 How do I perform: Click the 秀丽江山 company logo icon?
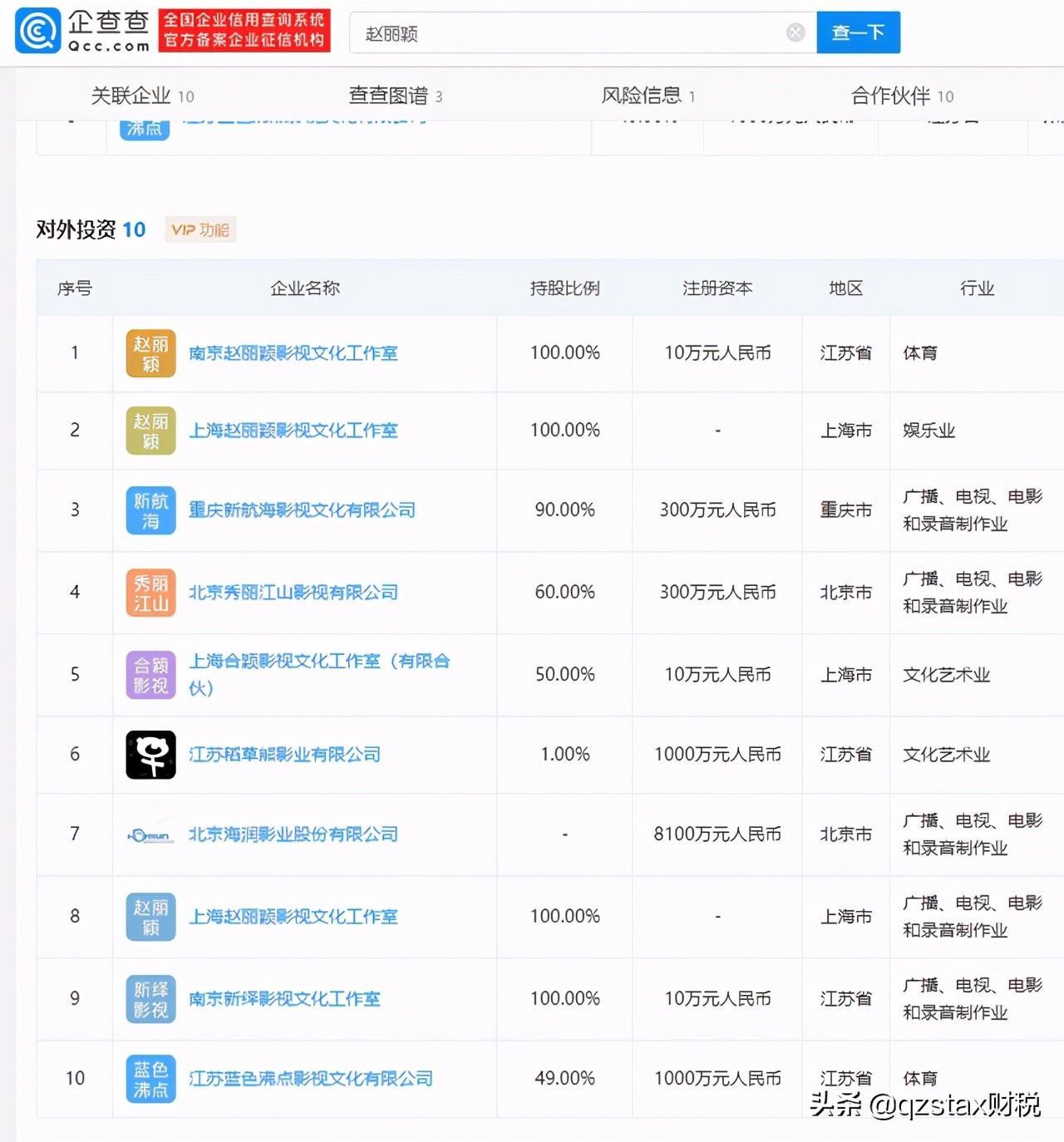pos(150,593)
